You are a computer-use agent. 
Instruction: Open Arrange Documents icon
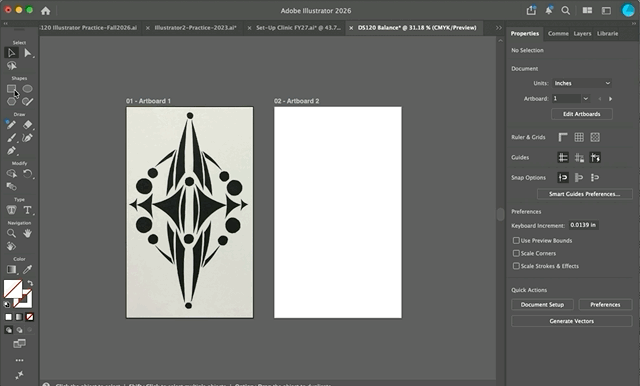(x=587, y=11)
